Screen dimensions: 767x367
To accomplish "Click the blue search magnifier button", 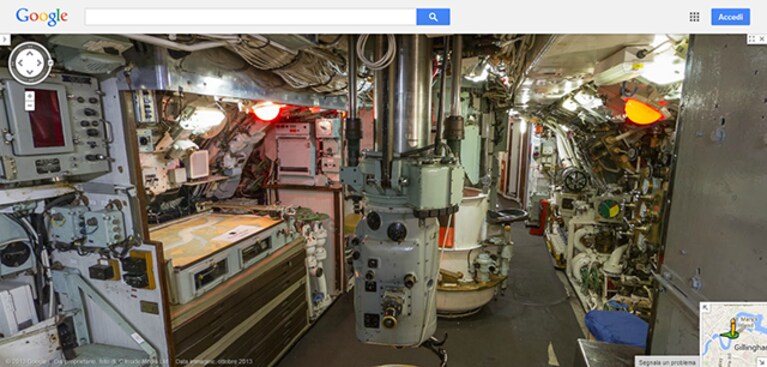I will click(x=433, y=17).
